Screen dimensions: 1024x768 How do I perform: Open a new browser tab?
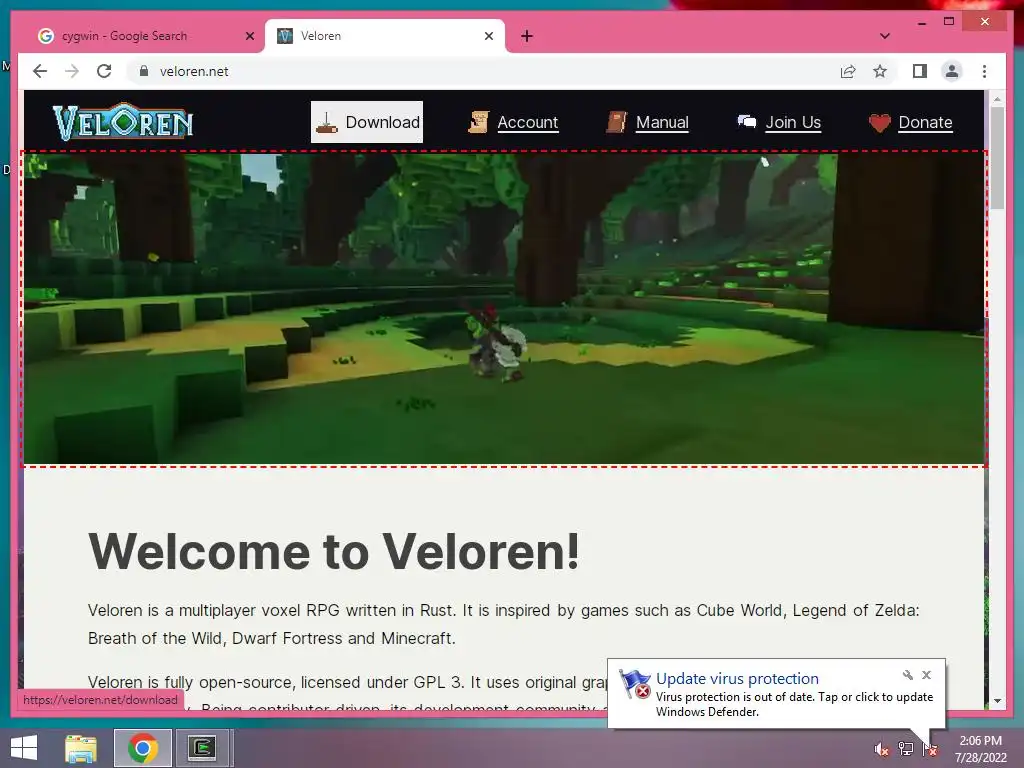pyautogui.click(x=527, y=36)
